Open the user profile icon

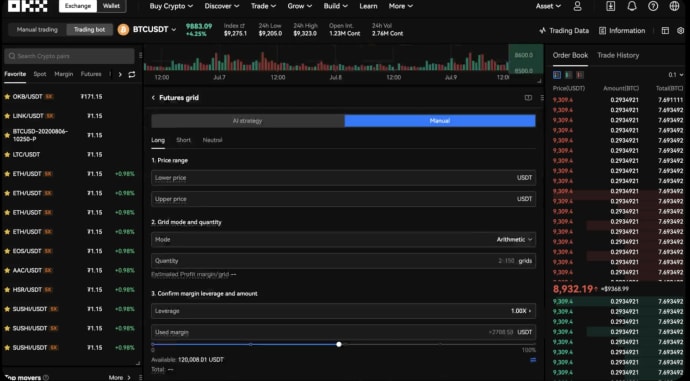pyautogui.click(x=577, y=6)
